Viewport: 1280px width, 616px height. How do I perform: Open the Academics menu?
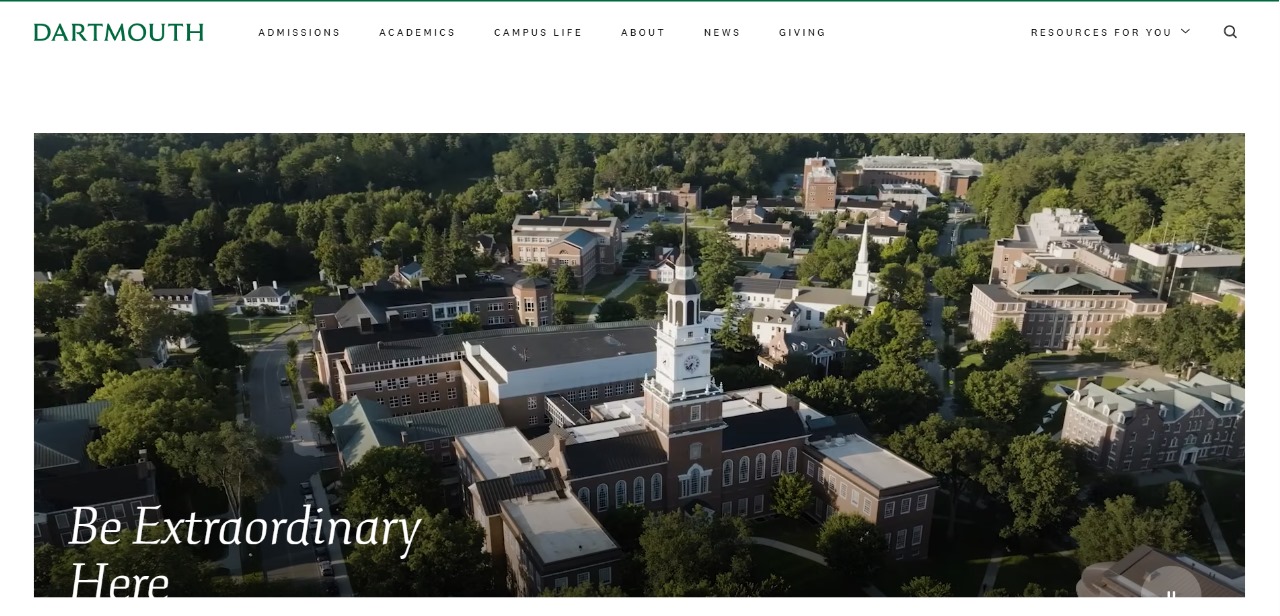(x=417, y=32)
